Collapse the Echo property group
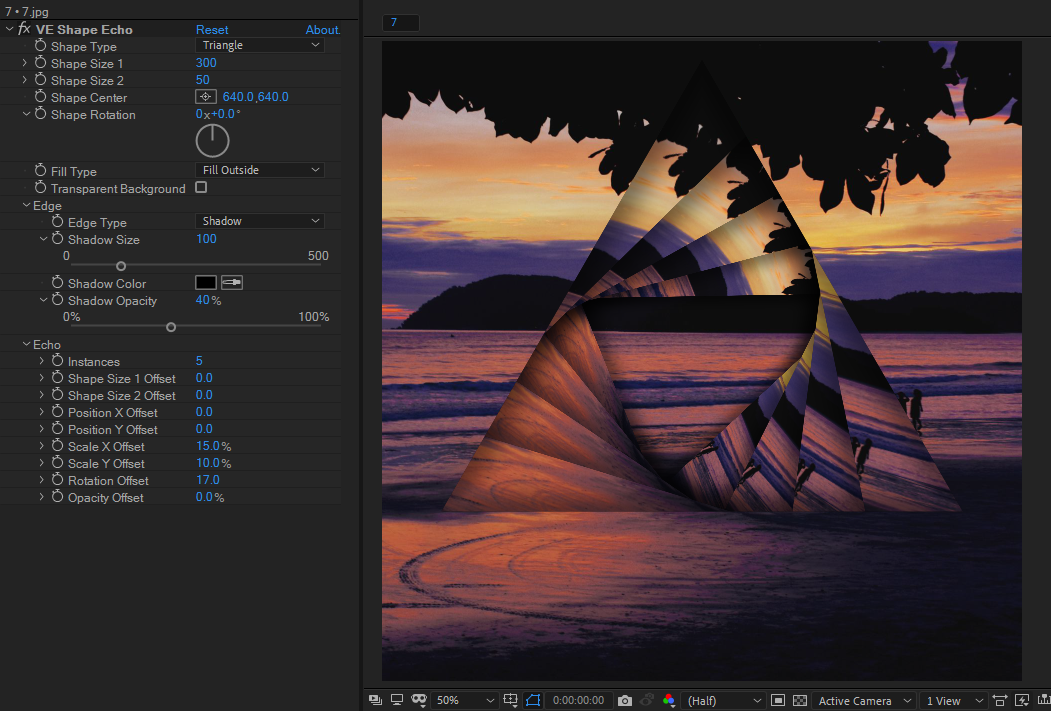1051x711 pixels. click(26, 344)
